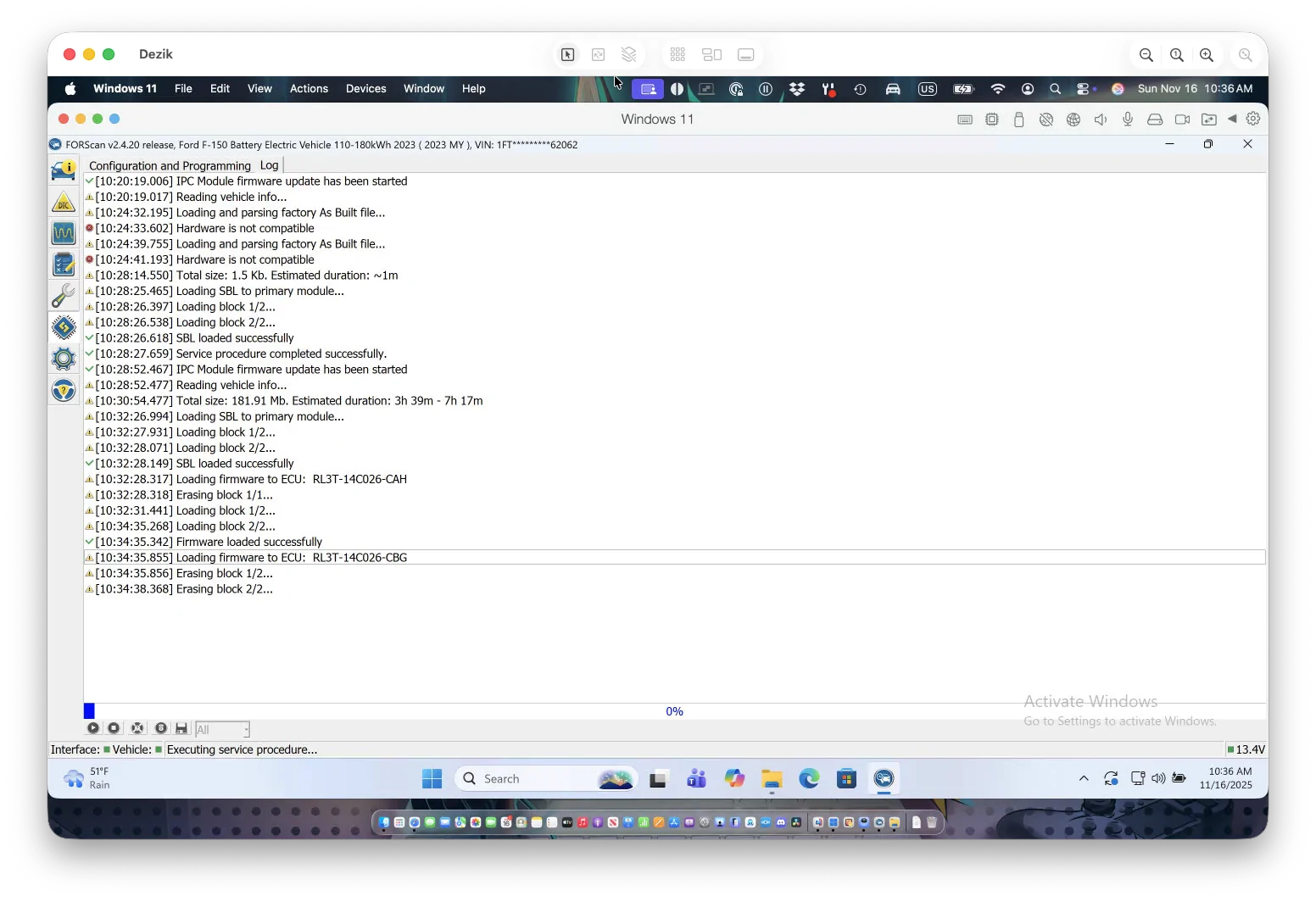Select the wrench service functions icon
The width and height of the screenshot is (1316, 902).
[64, 296]
